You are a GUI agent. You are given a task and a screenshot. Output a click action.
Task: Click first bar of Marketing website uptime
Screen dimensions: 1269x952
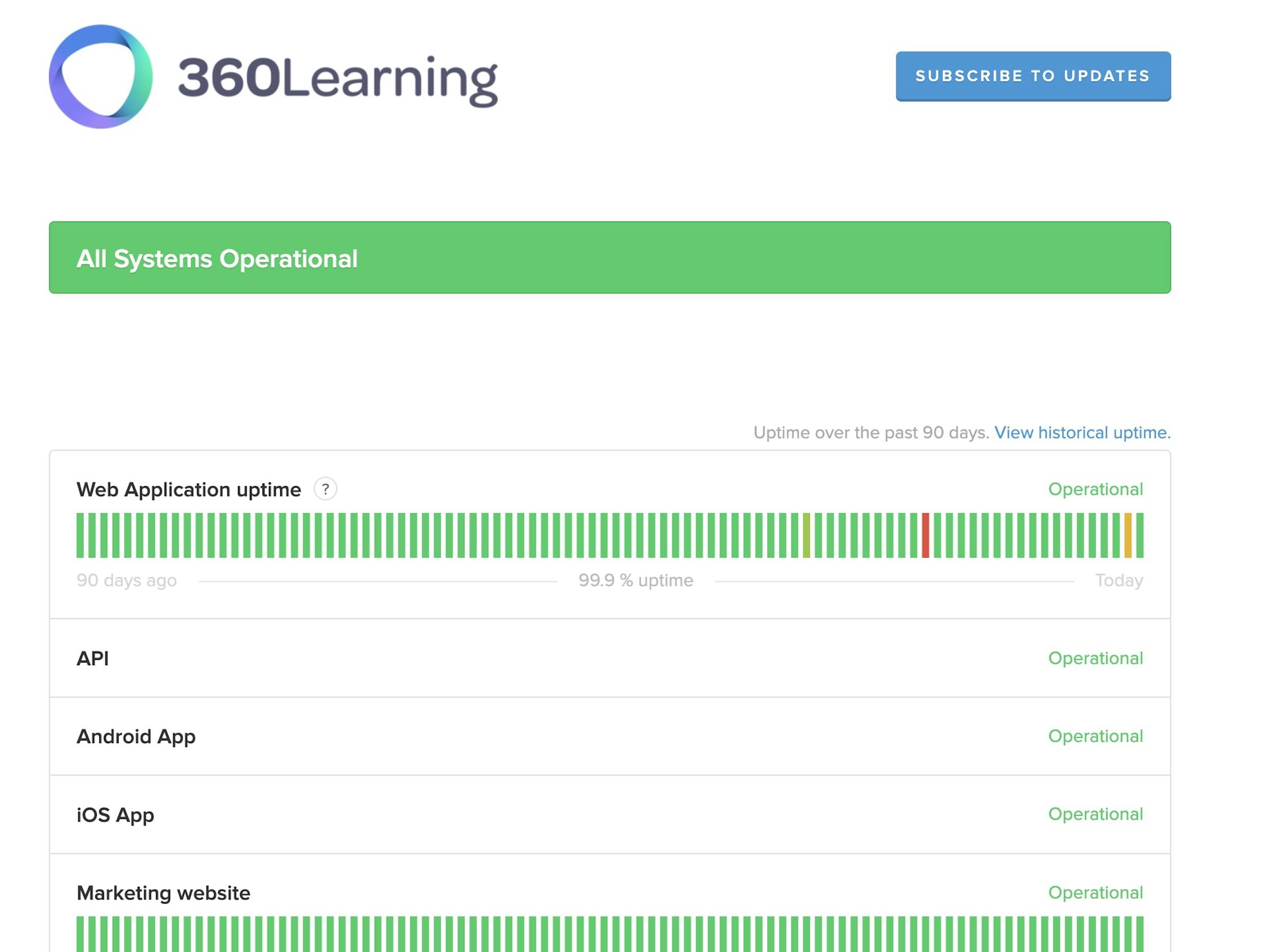click(x=80, y=934)
